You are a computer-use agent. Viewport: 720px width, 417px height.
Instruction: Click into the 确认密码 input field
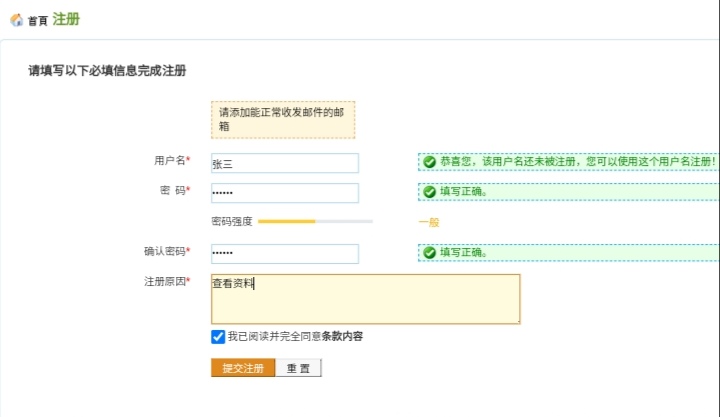click(284, 253)
